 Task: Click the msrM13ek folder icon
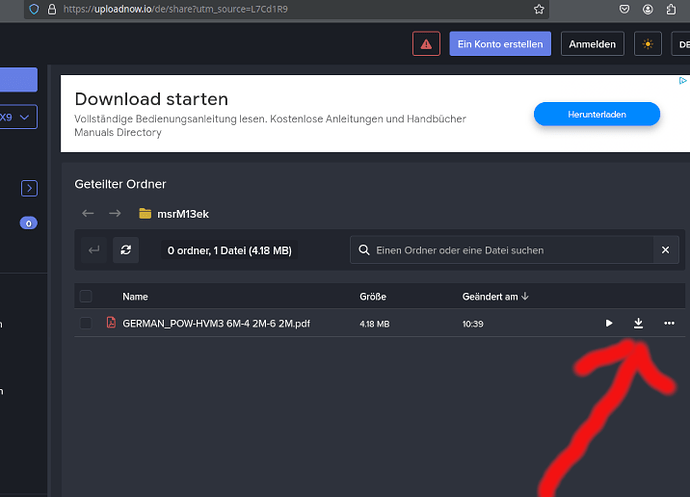145,214
